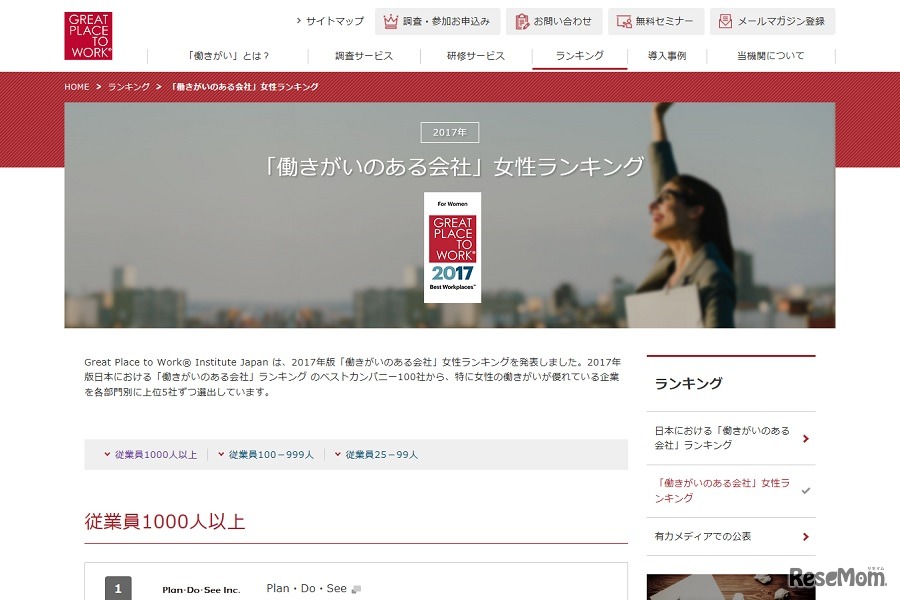Viewport: 900px width, 600px height.
Task: Click the 従業員1000人以上 section heading
Action: pyautogui.click(x=165, y=521)
